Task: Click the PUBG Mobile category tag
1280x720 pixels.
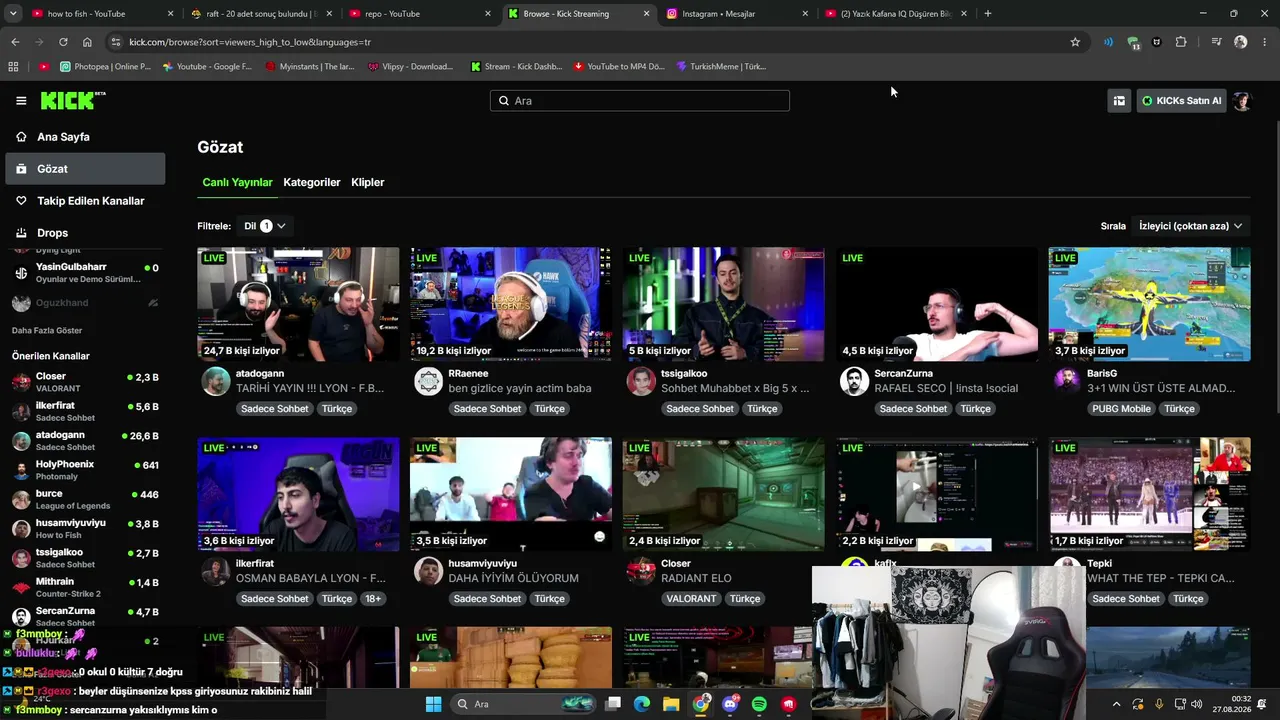Action: point(1119,409)
